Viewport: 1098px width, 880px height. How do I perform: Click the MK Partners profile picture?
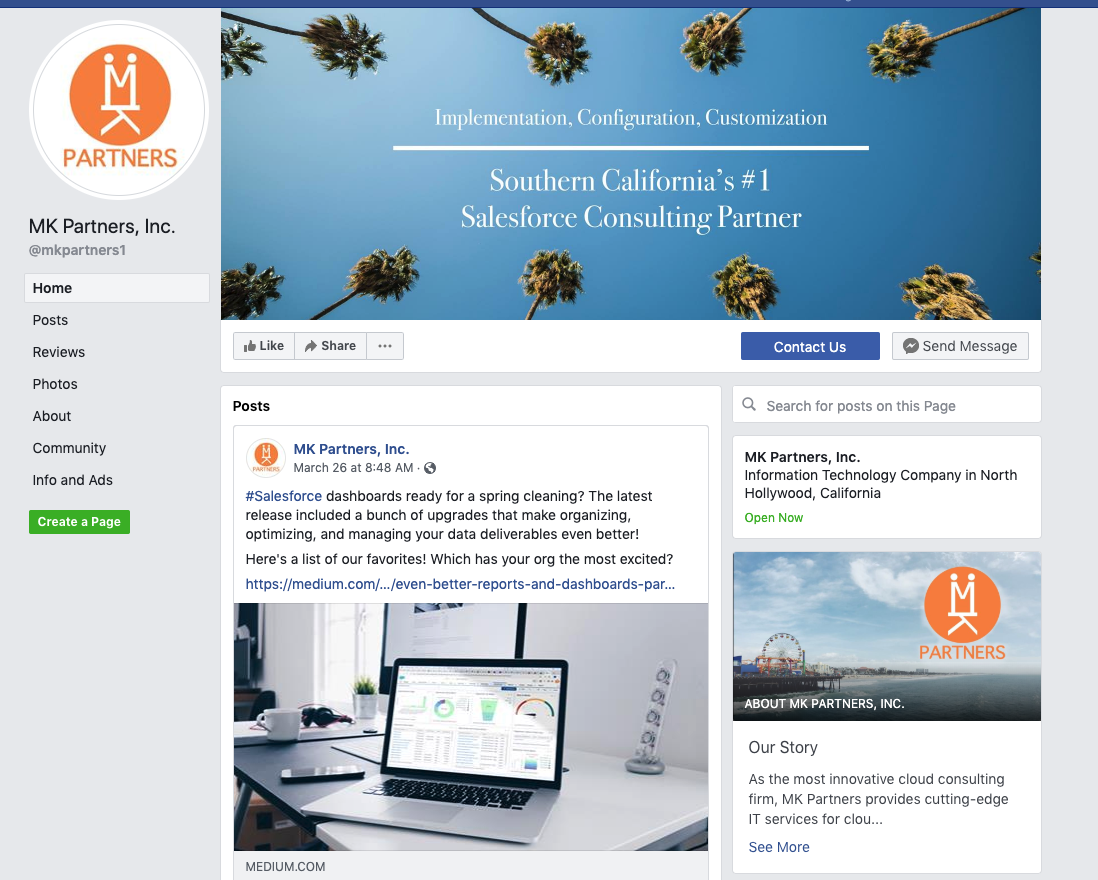coord(119,110)
